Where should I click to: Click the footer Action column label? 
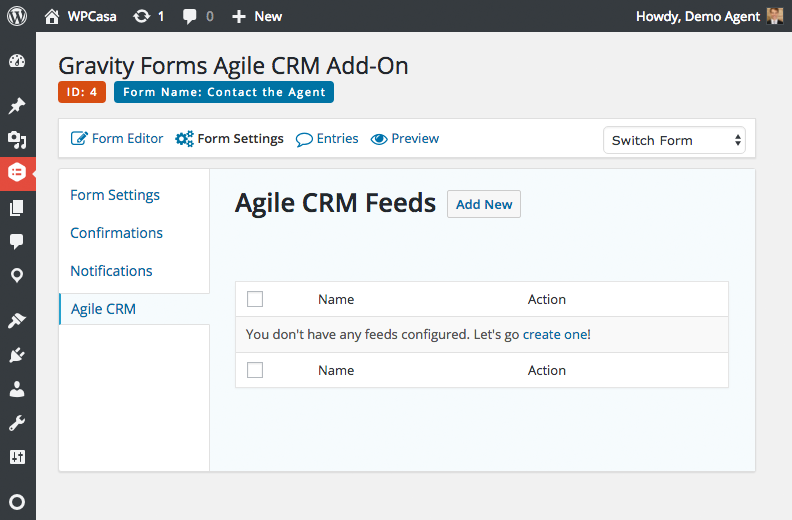tap(547, 370)
